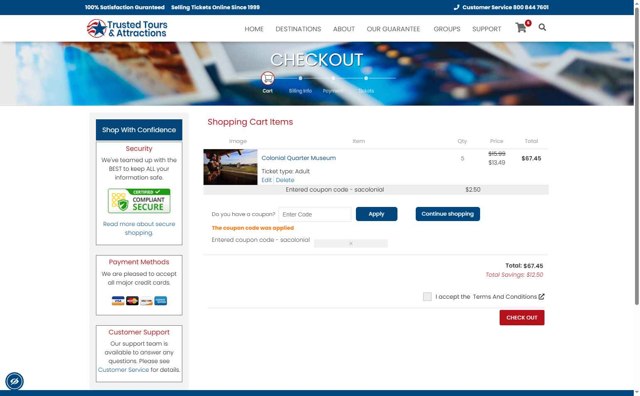Open Read more about secure shopping link
This screenshot has height=396, width=640.
point(139,228)
